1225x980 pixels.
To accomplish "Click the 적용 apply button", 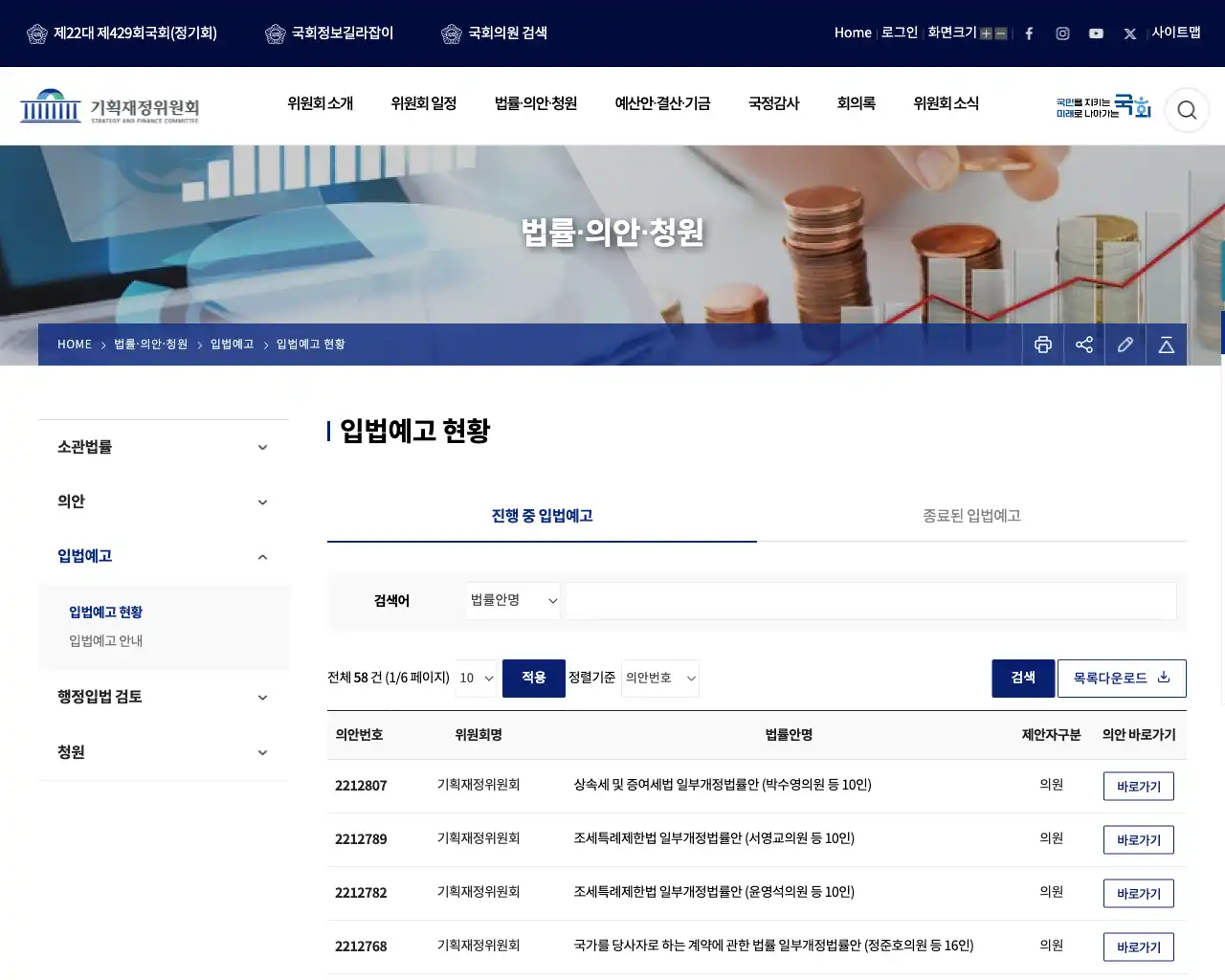I will pos(534,679).
